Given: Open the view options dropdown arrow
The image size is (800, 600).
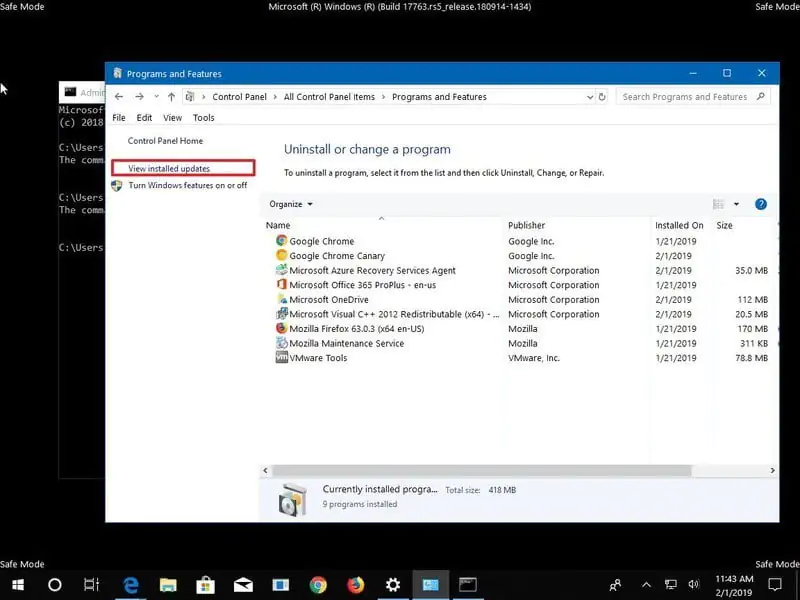Looking at the screenshot, I should click(737, 204).
